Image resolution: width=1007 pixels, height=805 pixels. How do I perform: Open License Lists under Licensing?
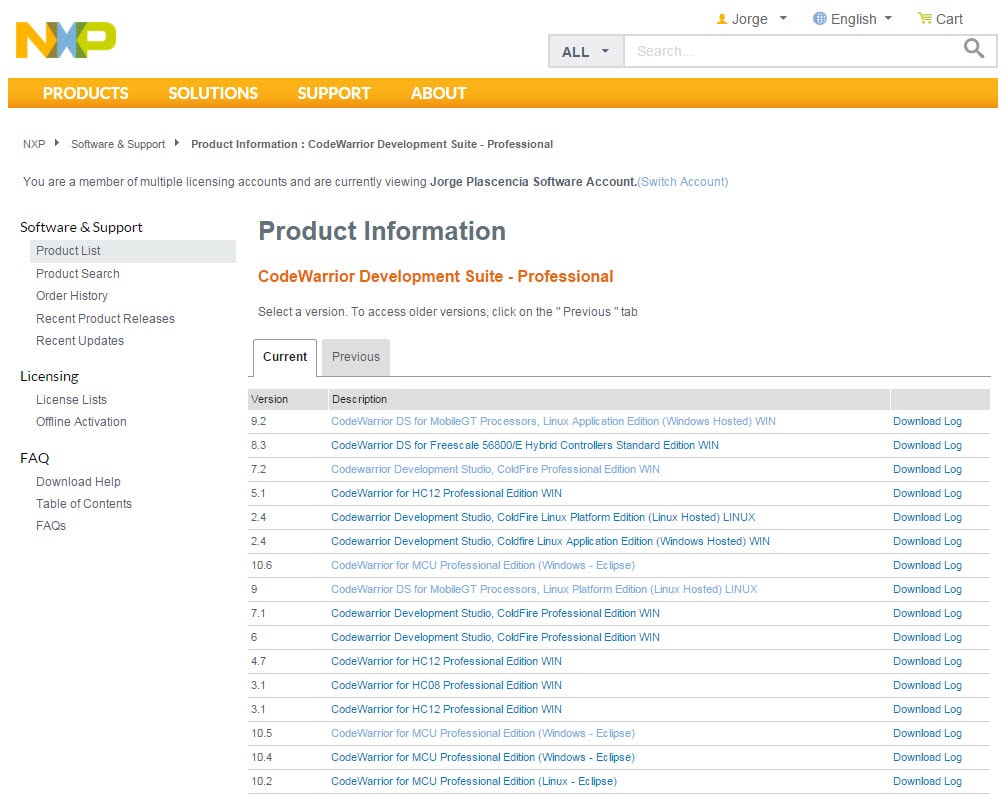[x=71, y=400]
